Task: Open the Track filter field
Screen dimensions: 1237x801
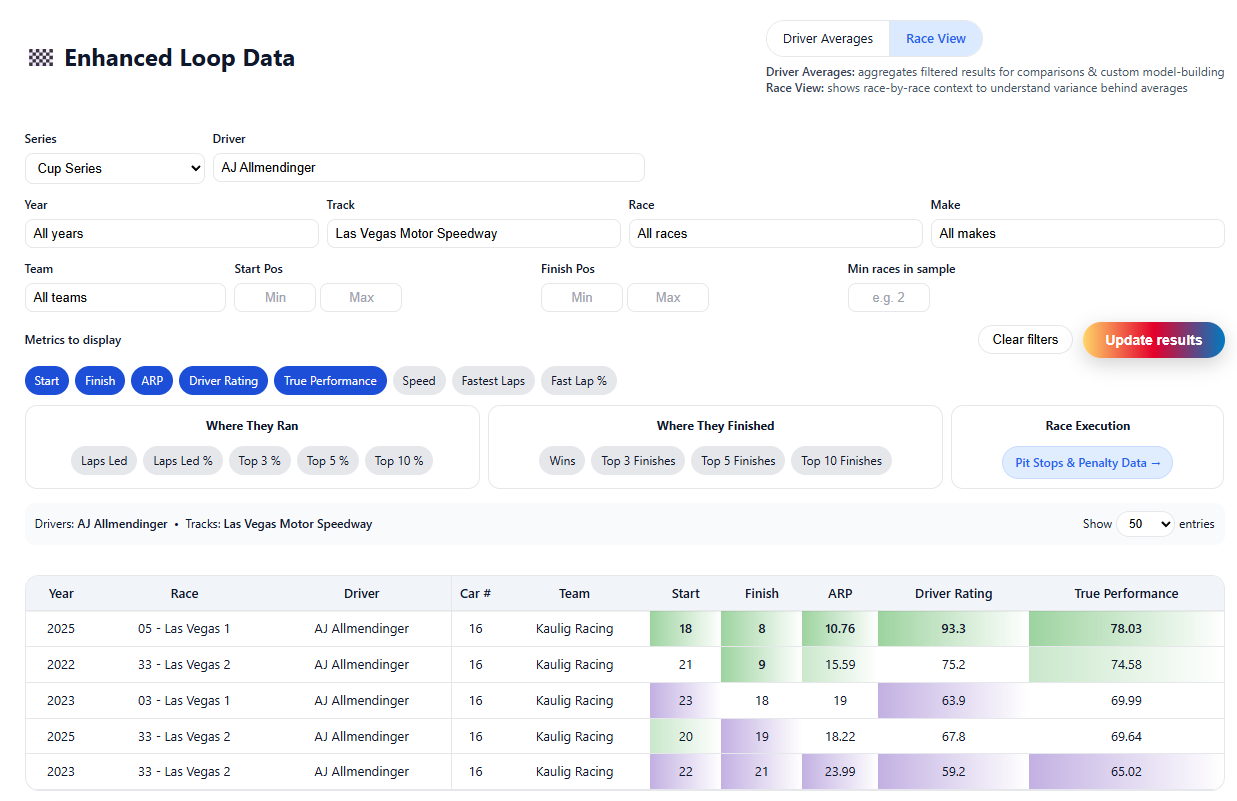Action: [473, 234]
